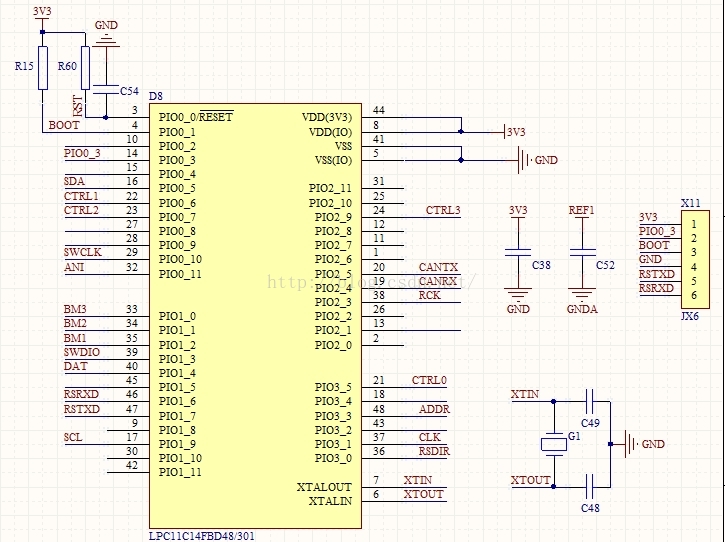Click the PIO3_5 pin name

pyautogui.click(x=333, y=387)
